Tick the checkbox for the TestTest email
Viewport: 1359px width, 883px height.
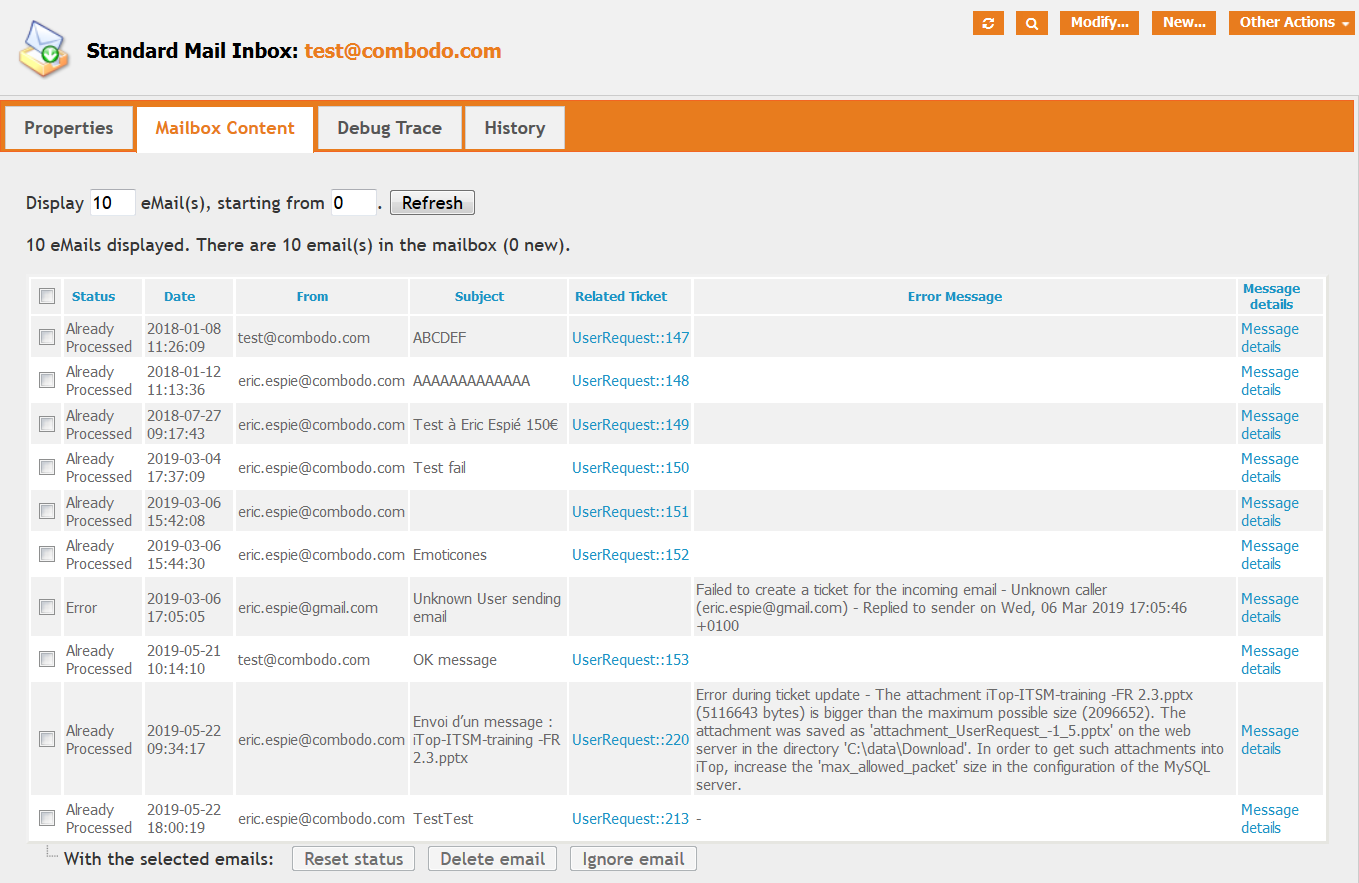pyautogui.click(x=47, y=818)
